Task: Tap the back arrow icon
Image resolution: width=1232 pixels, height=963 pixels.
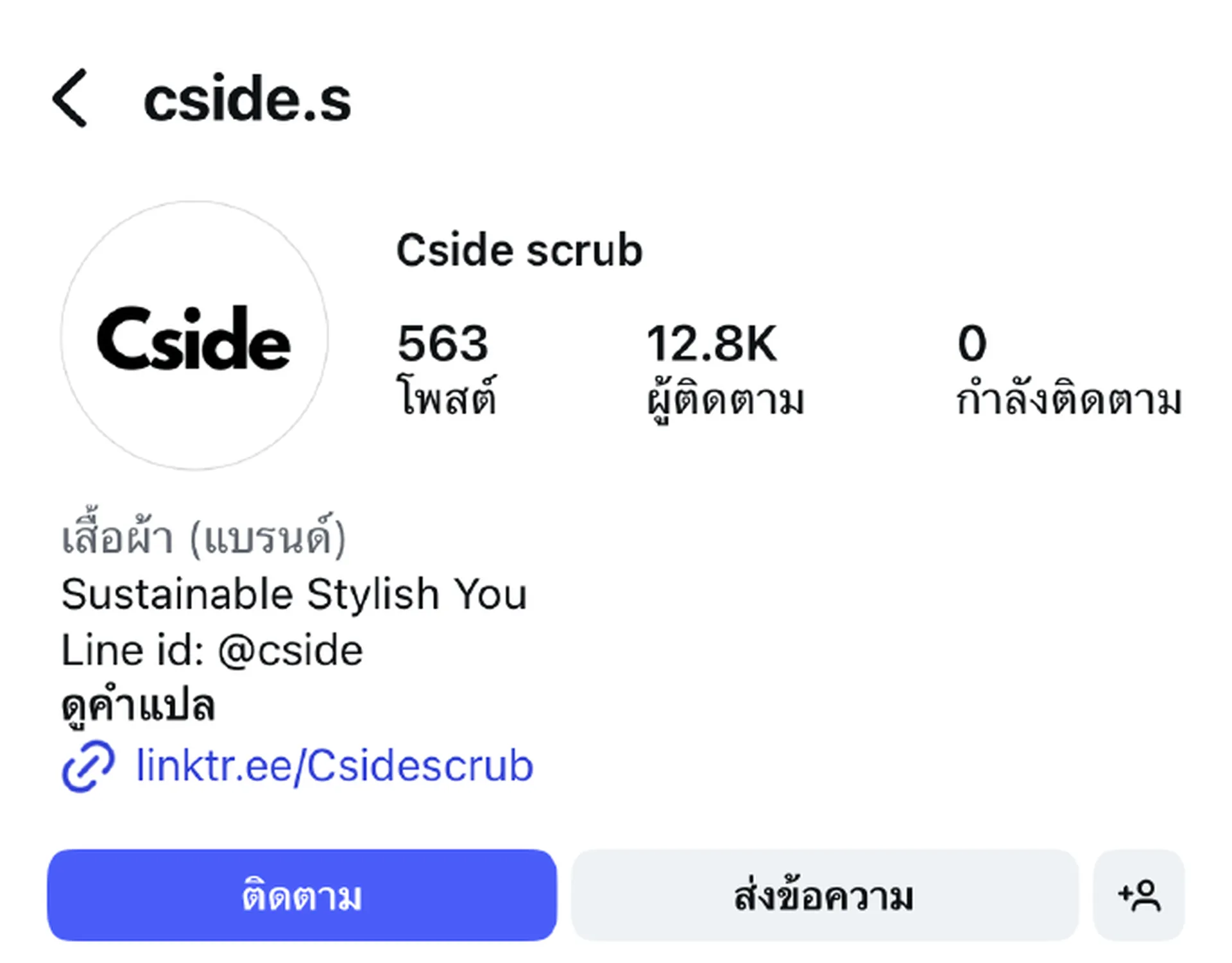Action: [x=70, y=98]
